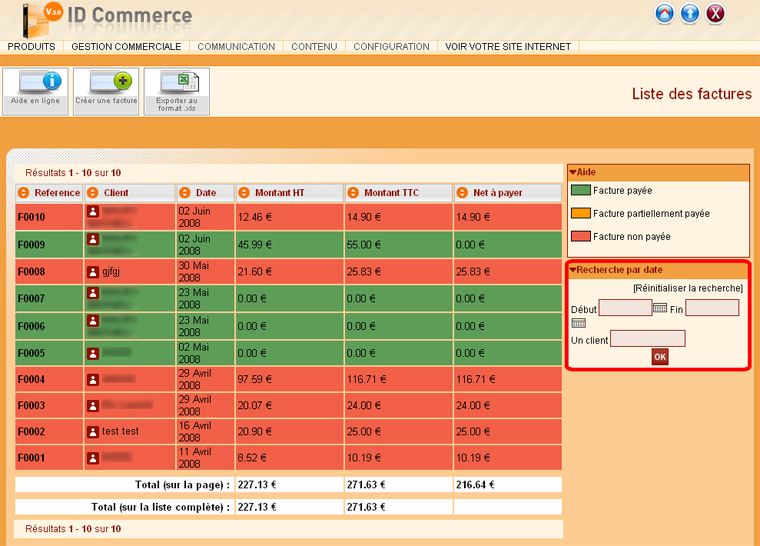The image size is (760, 546).
Task: Open the GESTION COMMERCIALE menu
Action: pyautogui.click(x=126, y=47)
